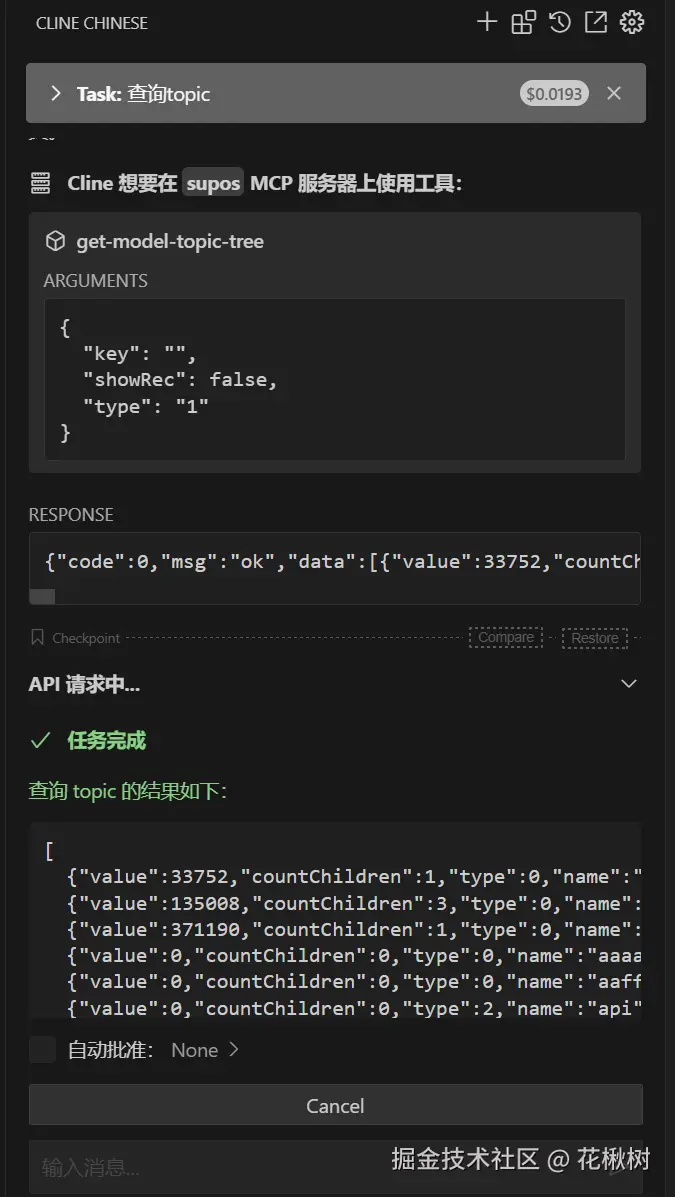Click the supos MCP server stack icon

(x=40, y=183)
